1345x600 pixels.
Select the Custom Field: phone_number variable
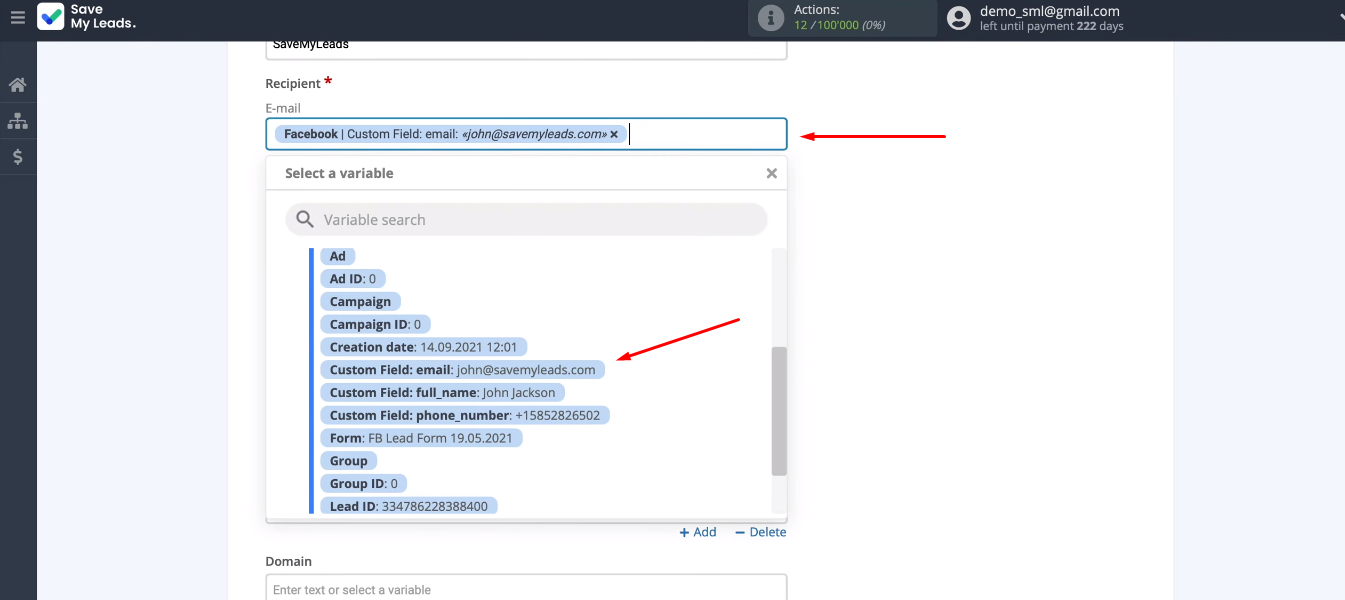tap(464, 415)
